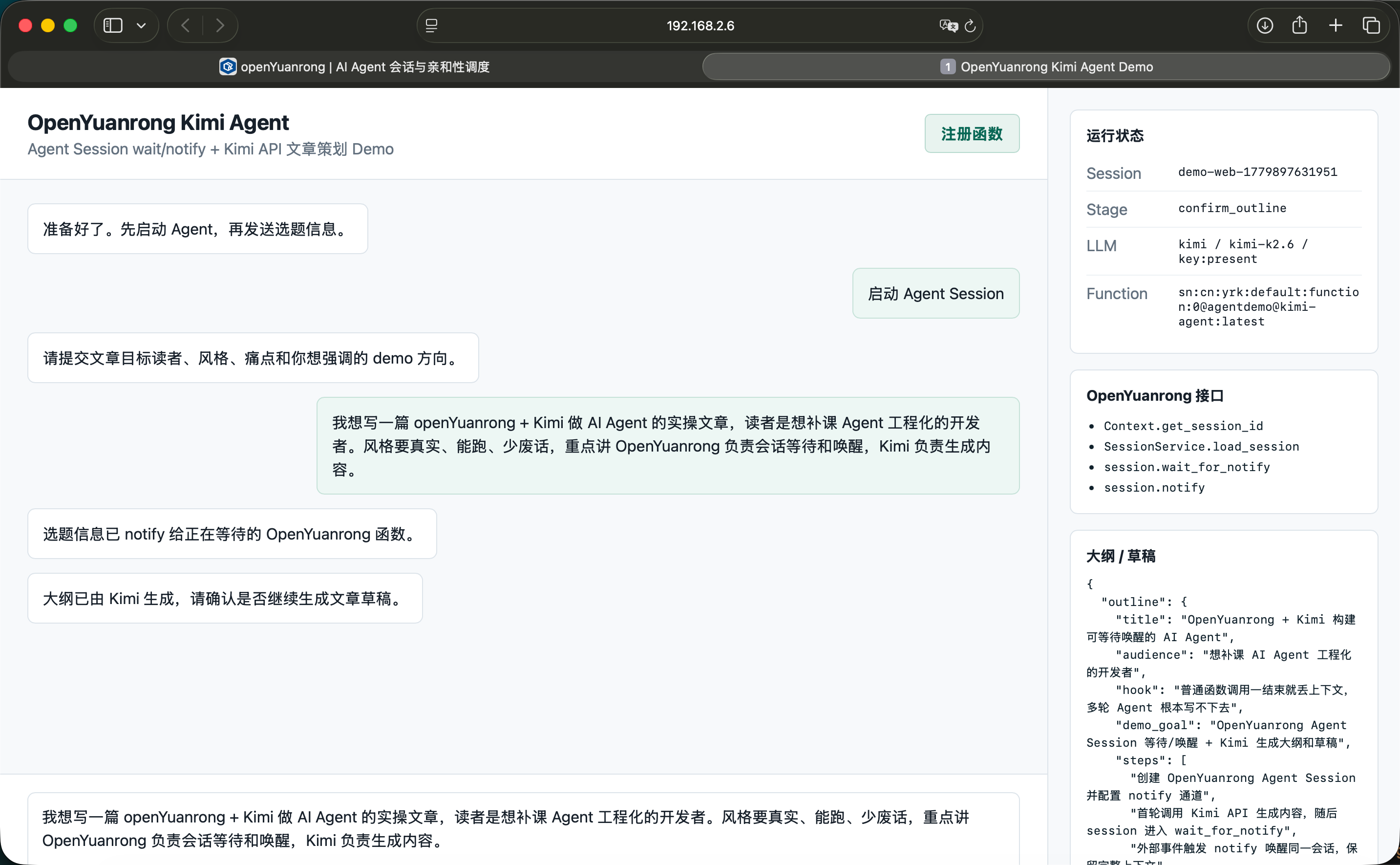1400x865 pixels.
Task: Click the 注册函数 button
Action: 972,134
